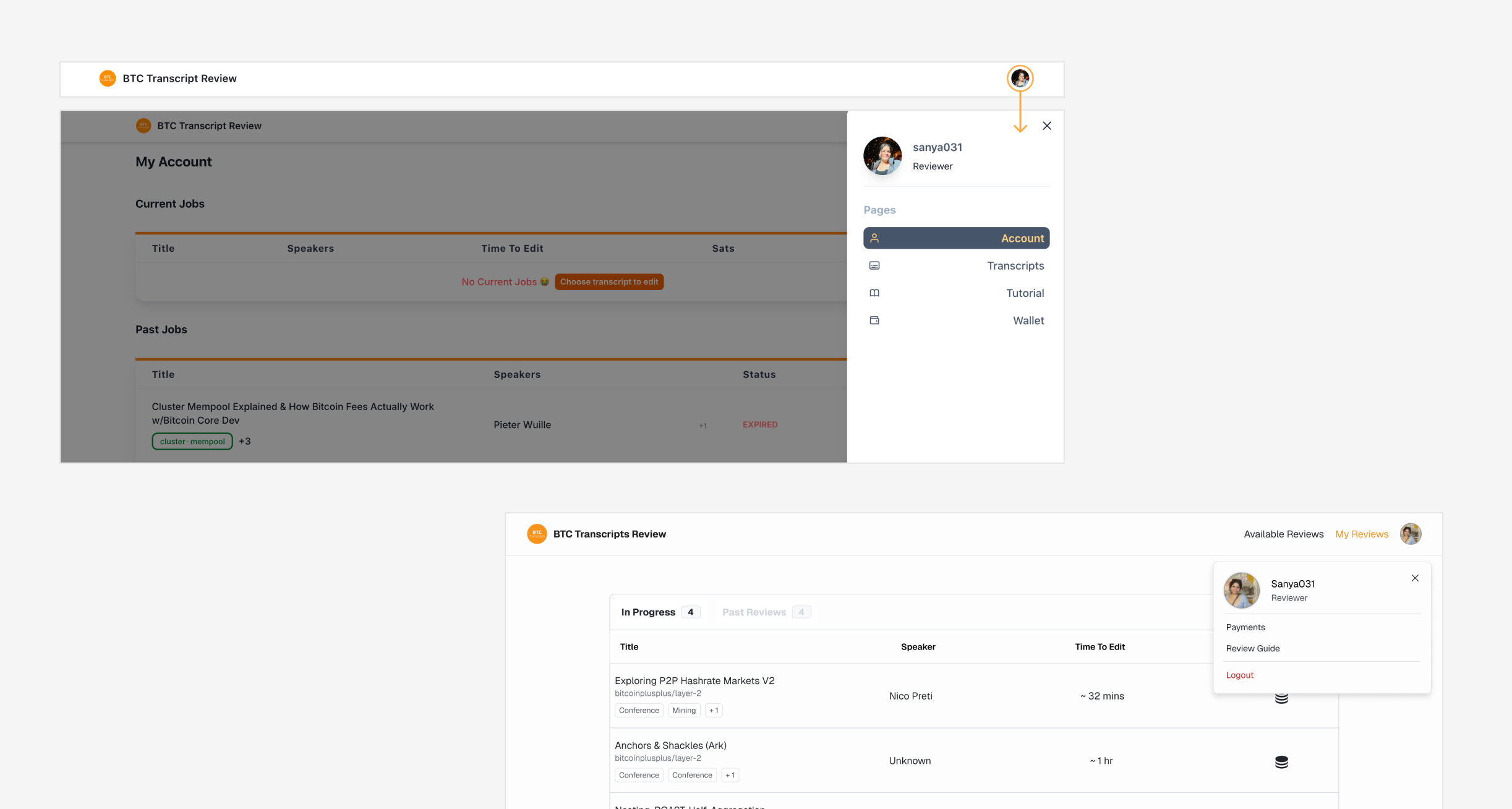Click the wallet icon in the side panel
This screenshot has height=809, width=1512.
(874, 320)
